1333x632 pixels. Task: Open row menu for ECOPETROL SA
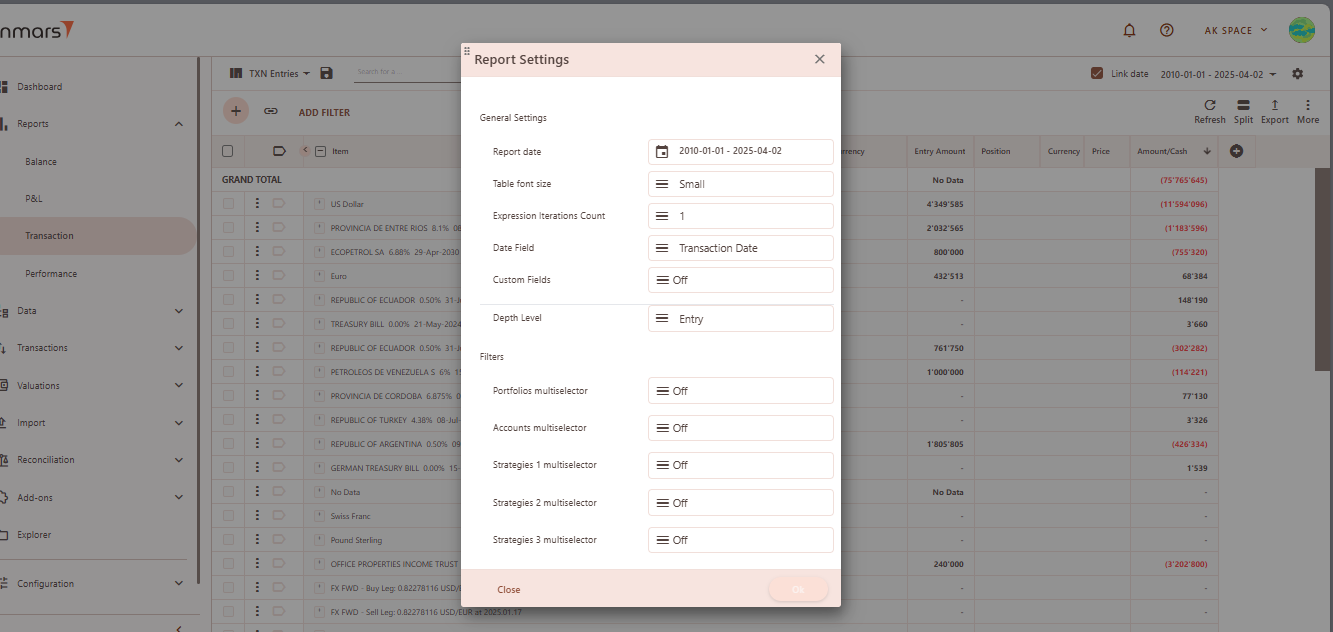[257, 252]
